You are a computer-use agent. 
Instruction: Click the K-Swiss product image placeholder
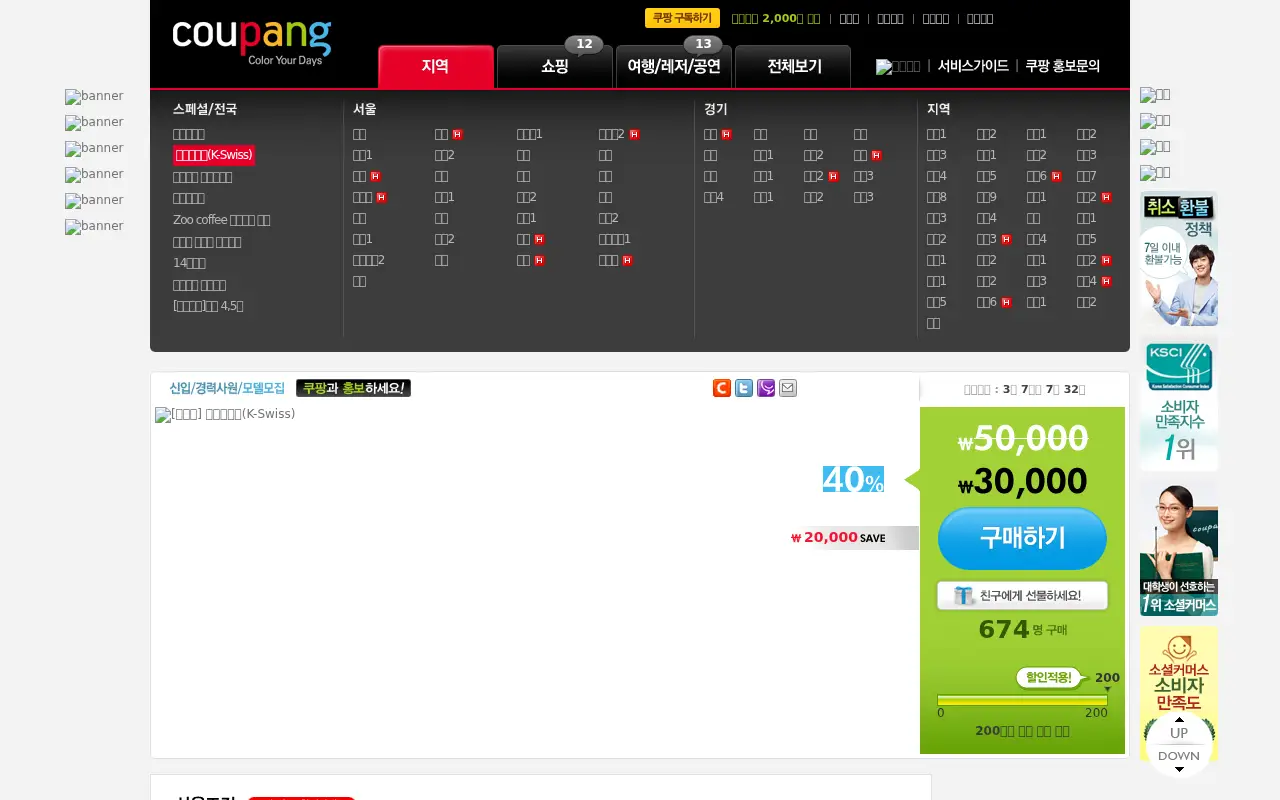tap(225, 414)
